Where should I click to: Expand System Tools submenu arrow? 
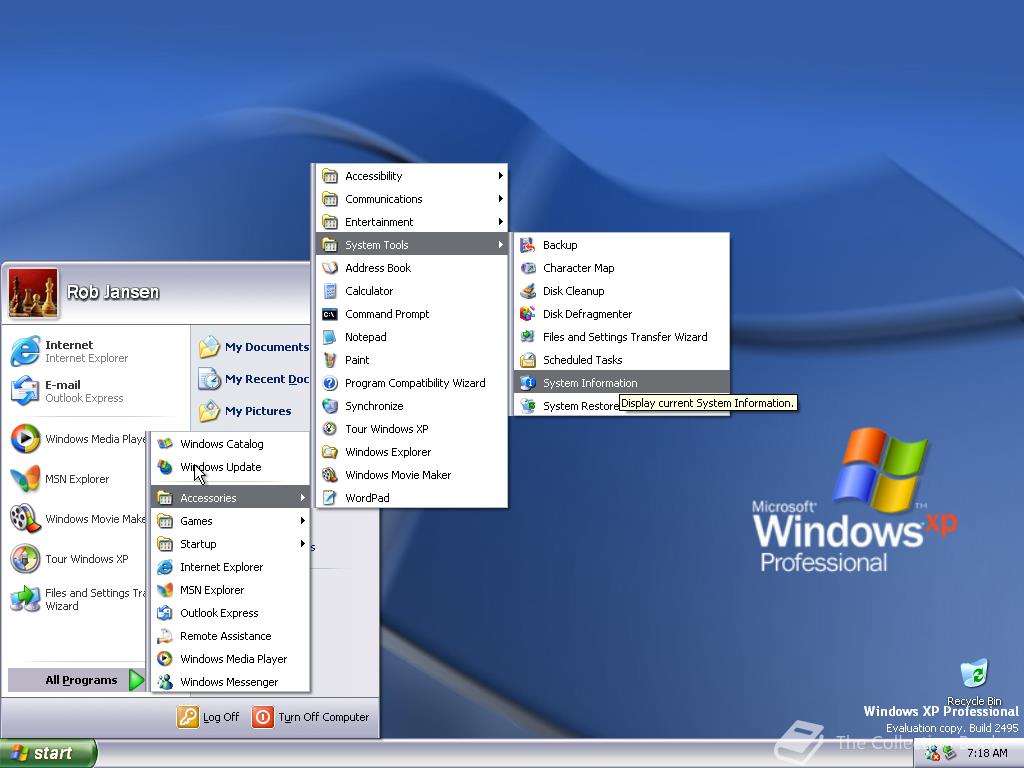click(x=500, y=244)
